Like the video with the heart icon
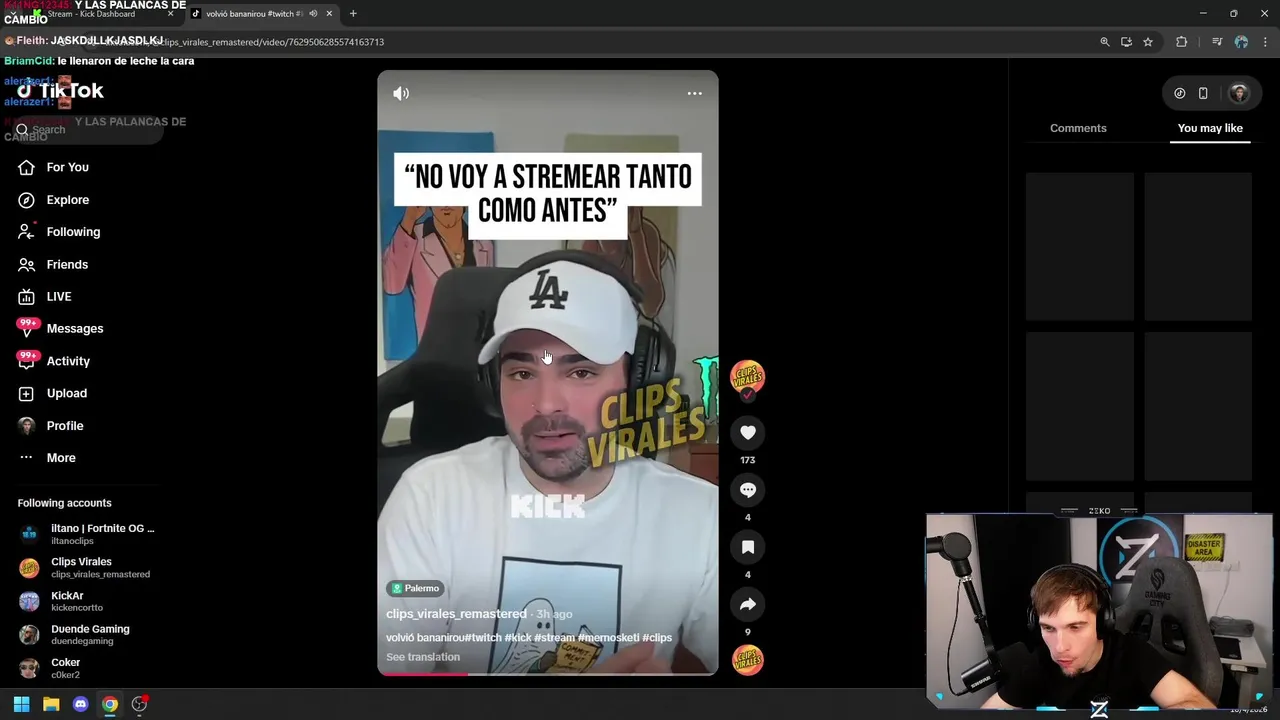Image resolution: width=1280 pixels, height=720 pixels. coord(747,432)
